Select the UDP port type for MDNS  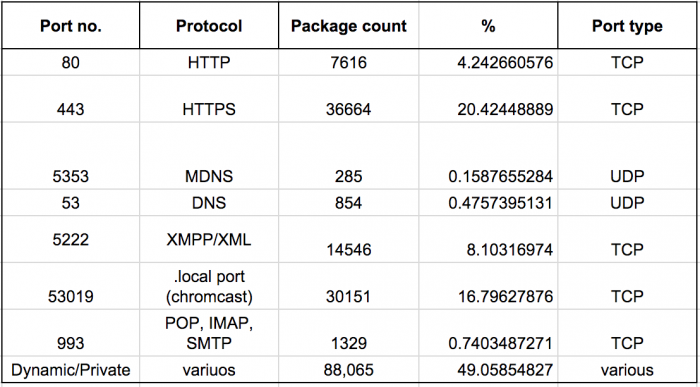pyautogui.click(x=627, y=156)
